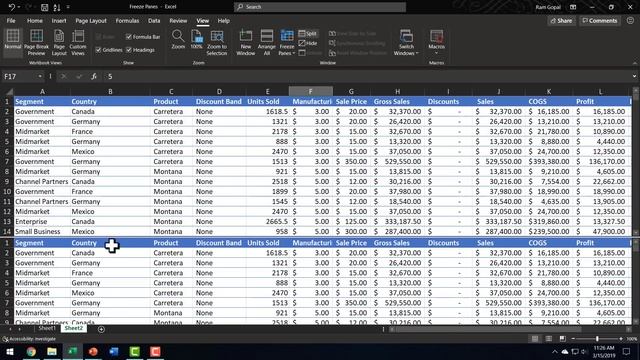Open Macros dropdown

pyautogui.click(x=436, y=42)
